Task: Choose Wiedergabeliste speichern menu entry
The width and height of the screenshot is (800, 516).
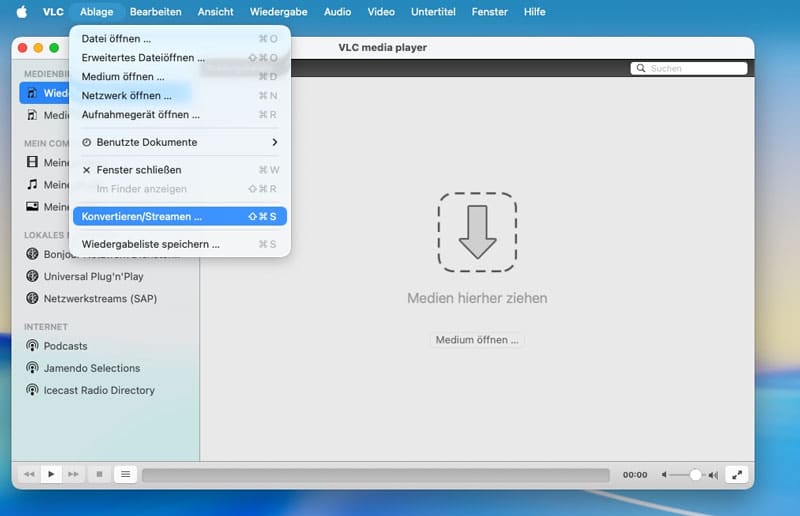Action: pyautogui.click(x=150, y=244)
